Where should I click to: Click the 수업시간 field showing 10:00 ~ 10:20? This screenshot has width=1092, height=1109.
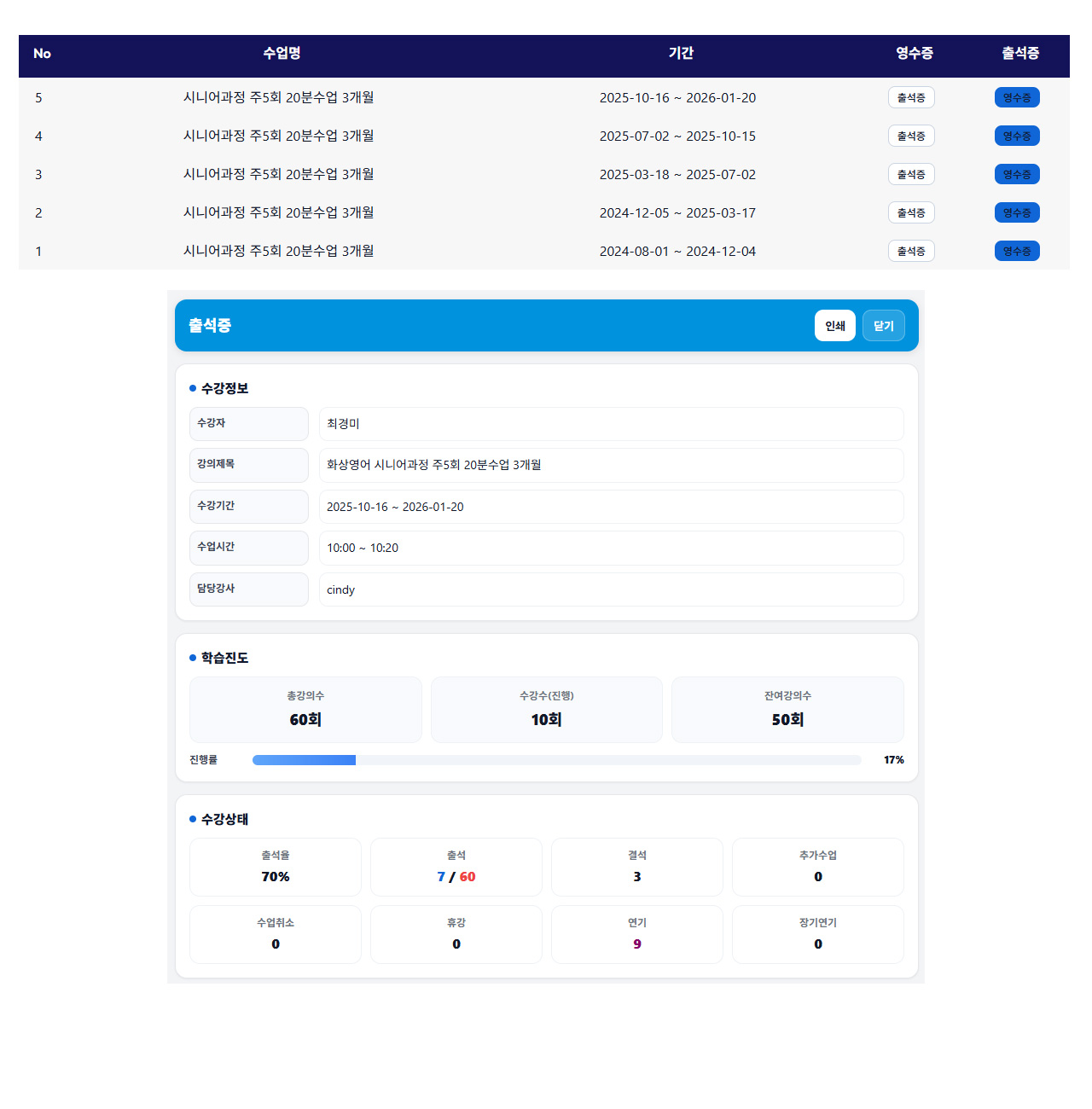(611, 548)
